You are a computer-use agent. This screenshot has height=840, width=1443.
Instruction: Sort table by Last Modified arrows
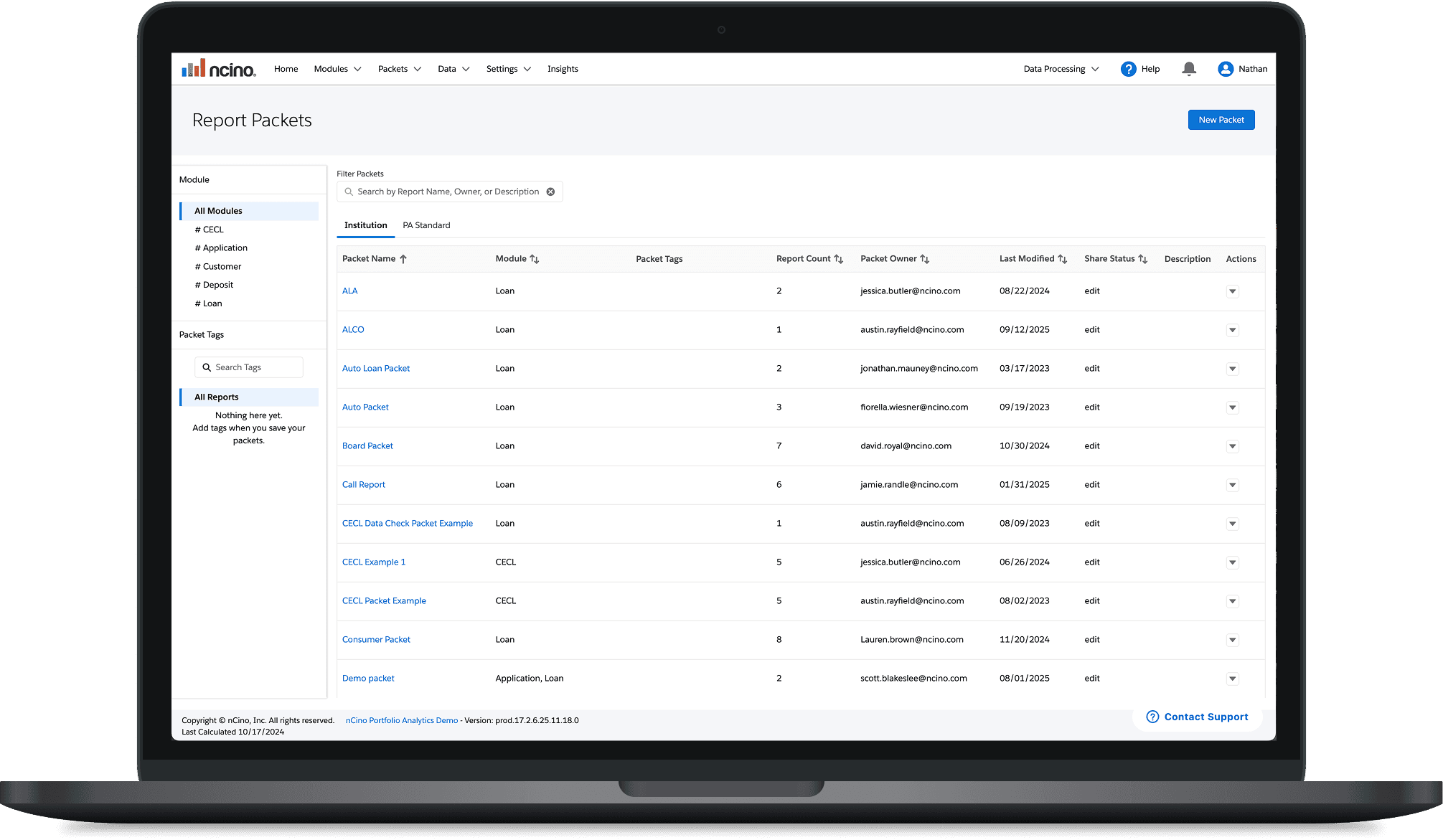tap(1062, 259)
